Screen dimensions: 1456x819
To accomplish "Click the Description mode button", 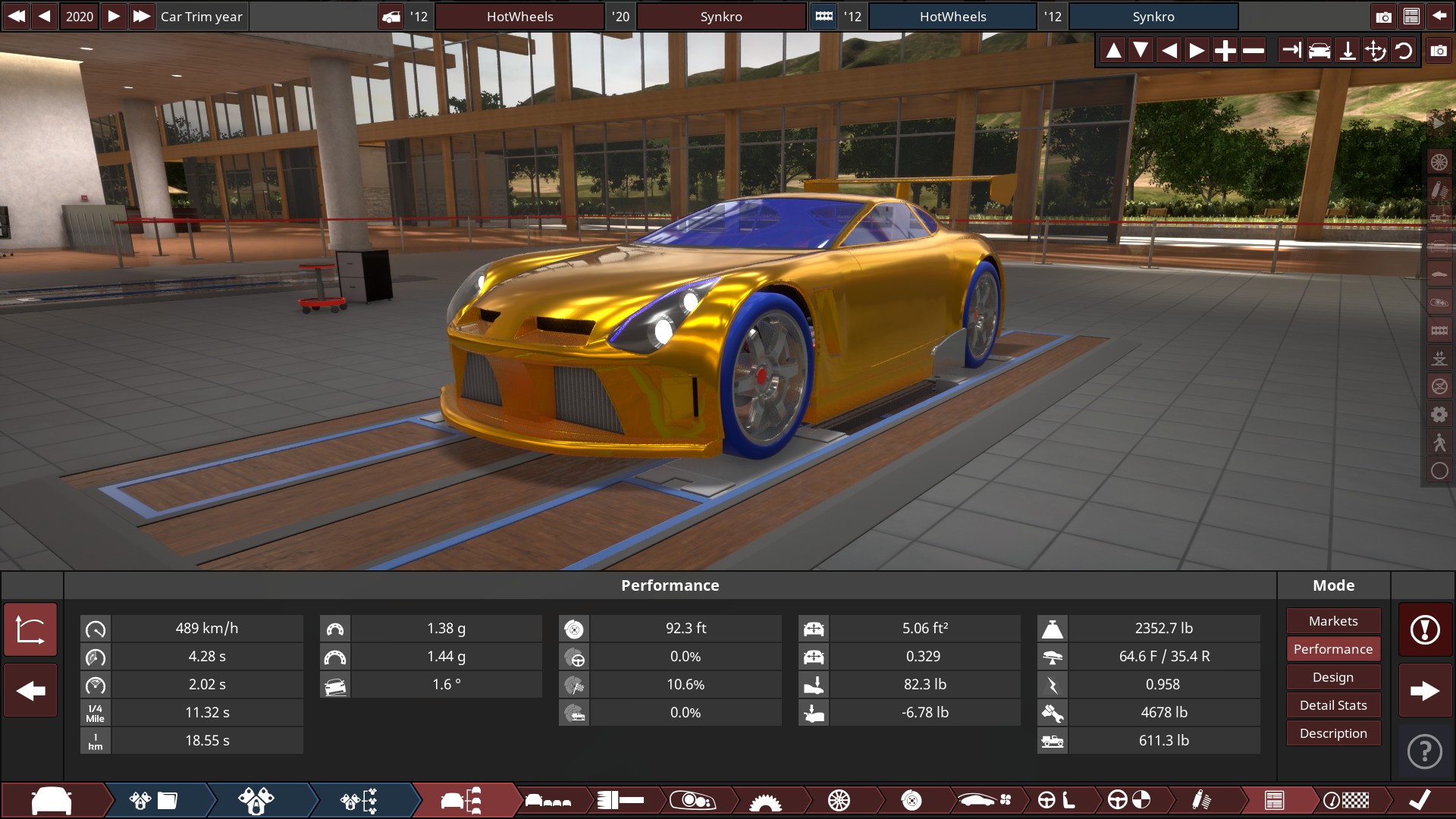I will (1332, 733).
